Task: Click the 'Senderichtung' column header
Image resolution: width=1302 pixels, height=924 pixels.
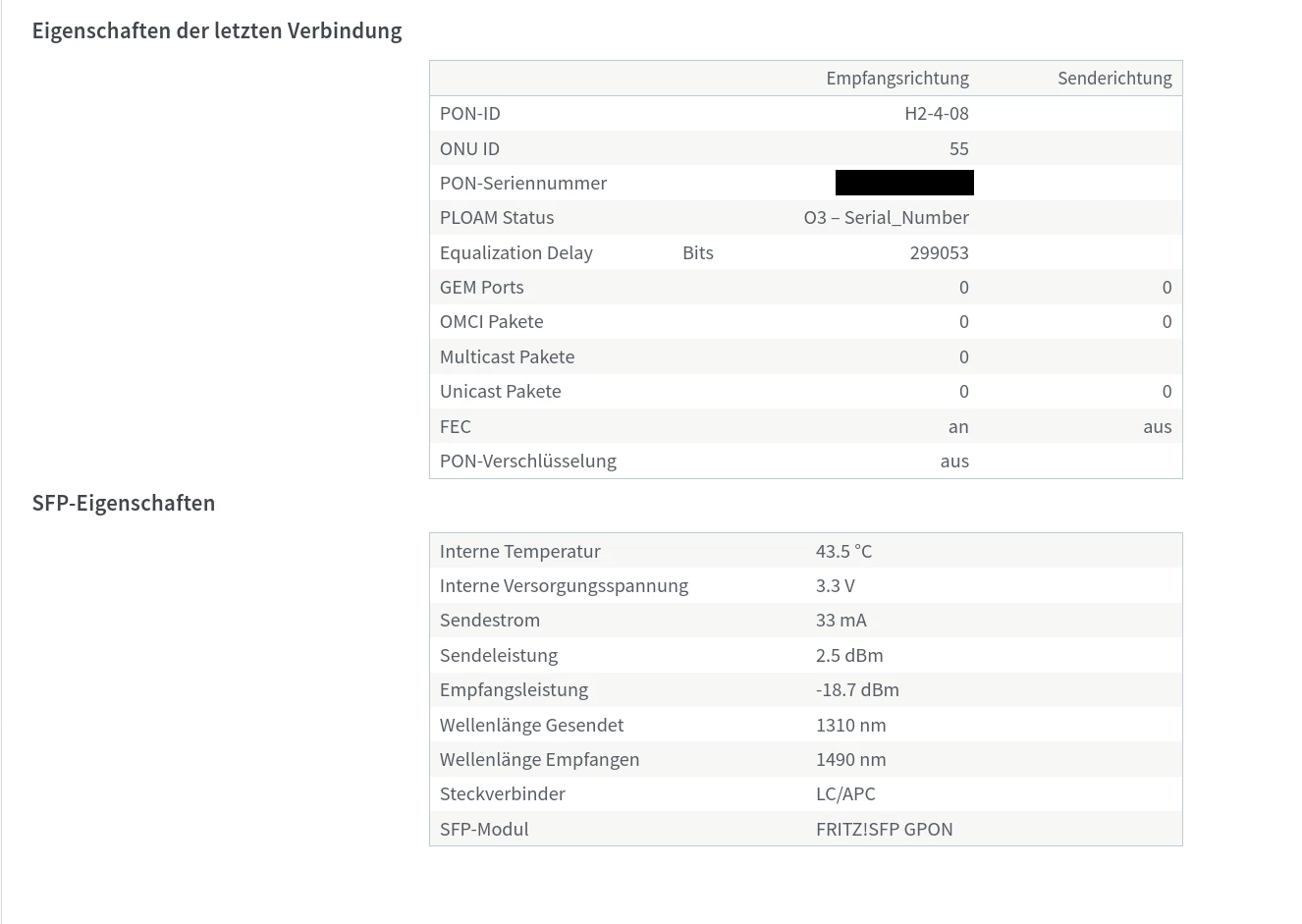Action: (x=1114, y=79)
